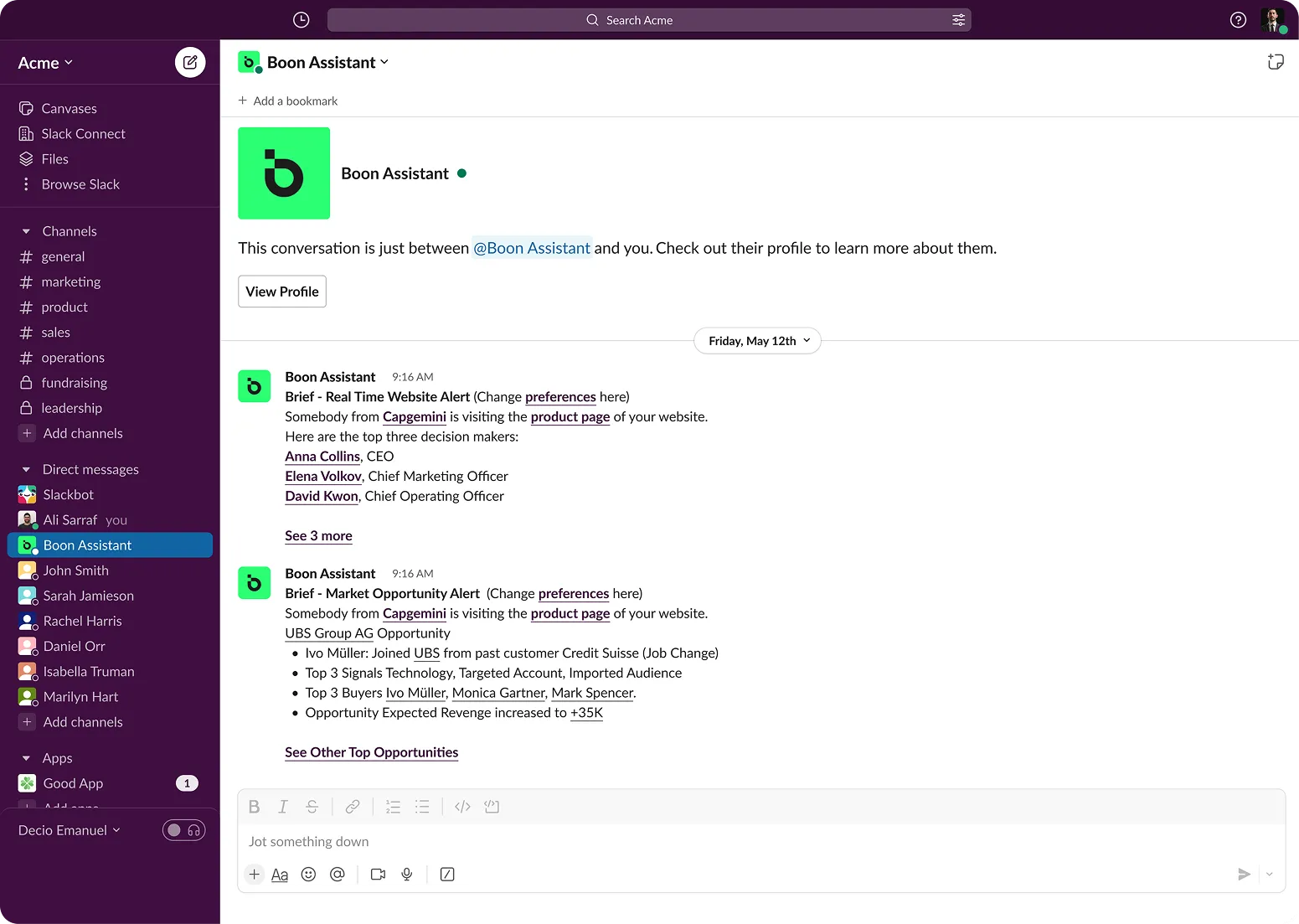Toggle strikethrough formatting
Viewport: 1299px width, 924px height.
click(312, 807)
